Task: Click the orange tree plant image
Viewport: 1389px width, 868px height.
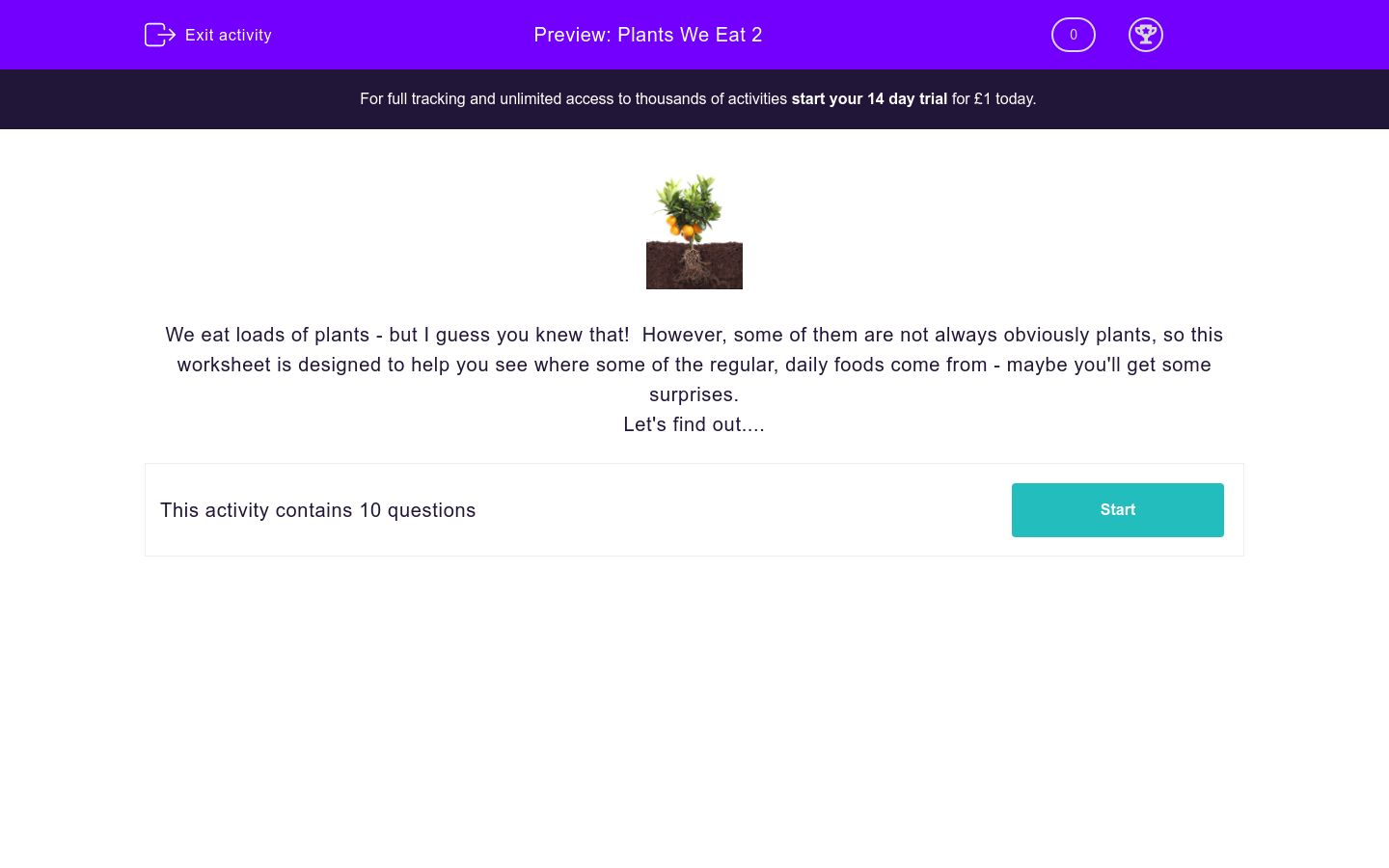Action: [694, 231]
